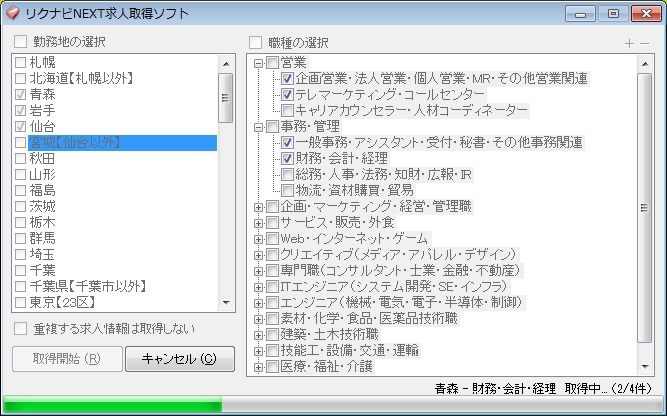This screenshot has height=416, width=667.
Task: Select the 群馬 list row text
Action: click(x=42, y=238)
